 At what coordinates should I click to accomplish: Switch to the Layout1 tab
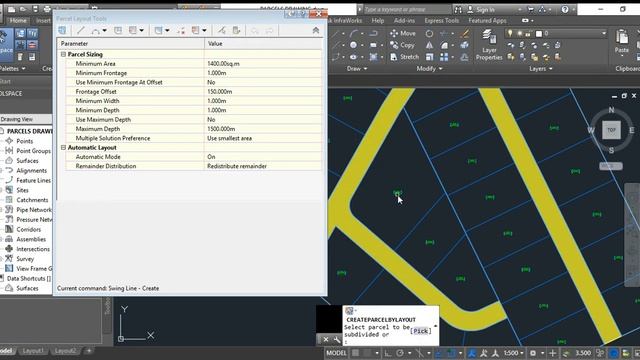click(x=33, y=351)
